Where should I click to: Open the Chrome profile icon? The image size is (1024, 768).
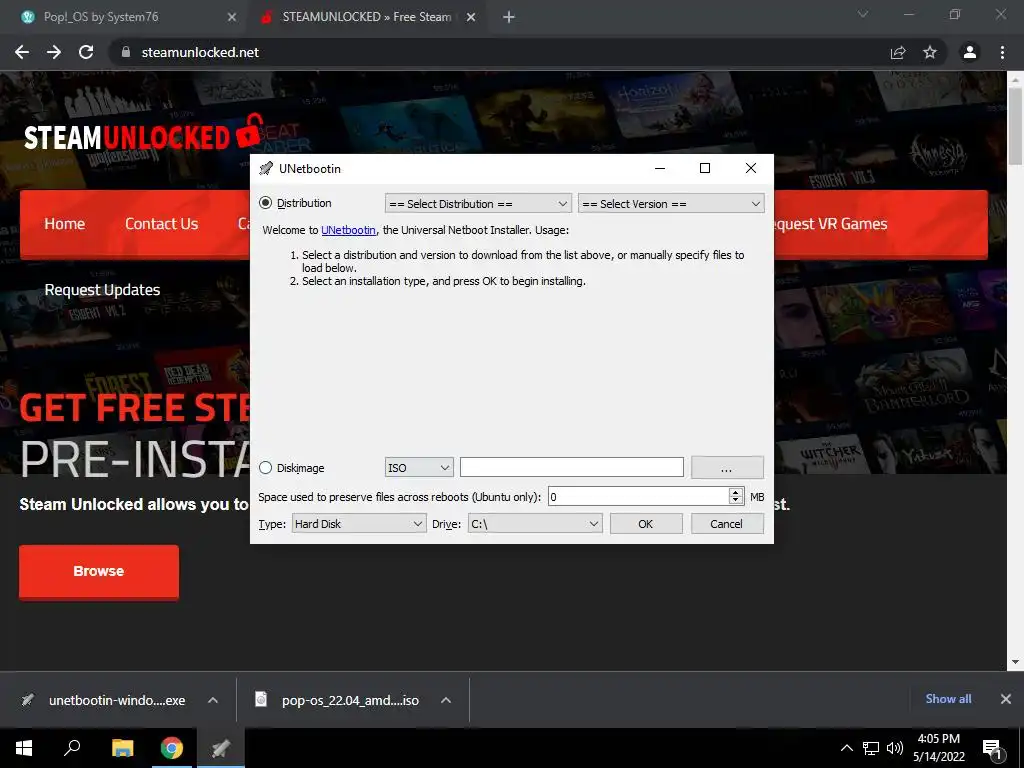tap(970, 52)
